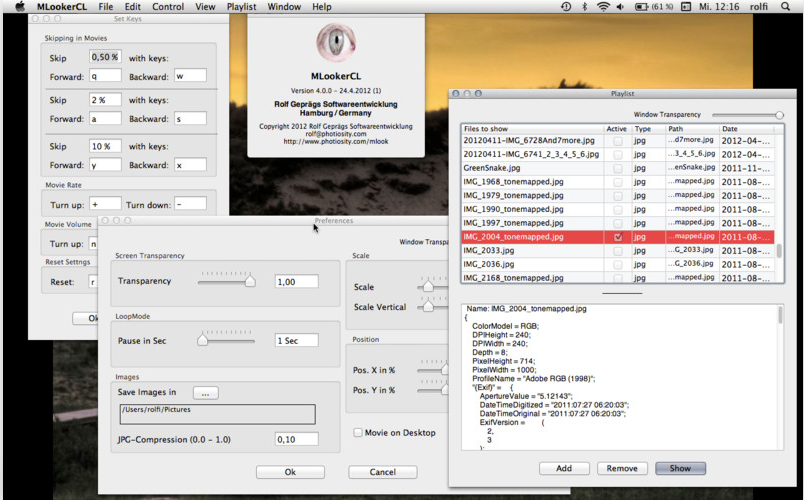The width and height of the screenshot is (804, 500).
Task: Click the Scale slider in Preferences
Action: click(433, 286)
